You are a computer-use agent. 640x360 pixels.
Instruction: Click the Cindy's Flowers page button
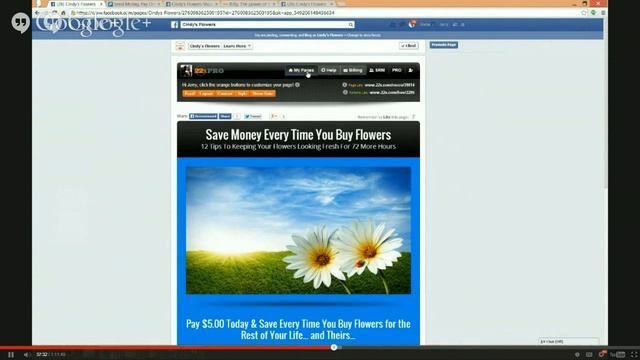tap(204, 46)
